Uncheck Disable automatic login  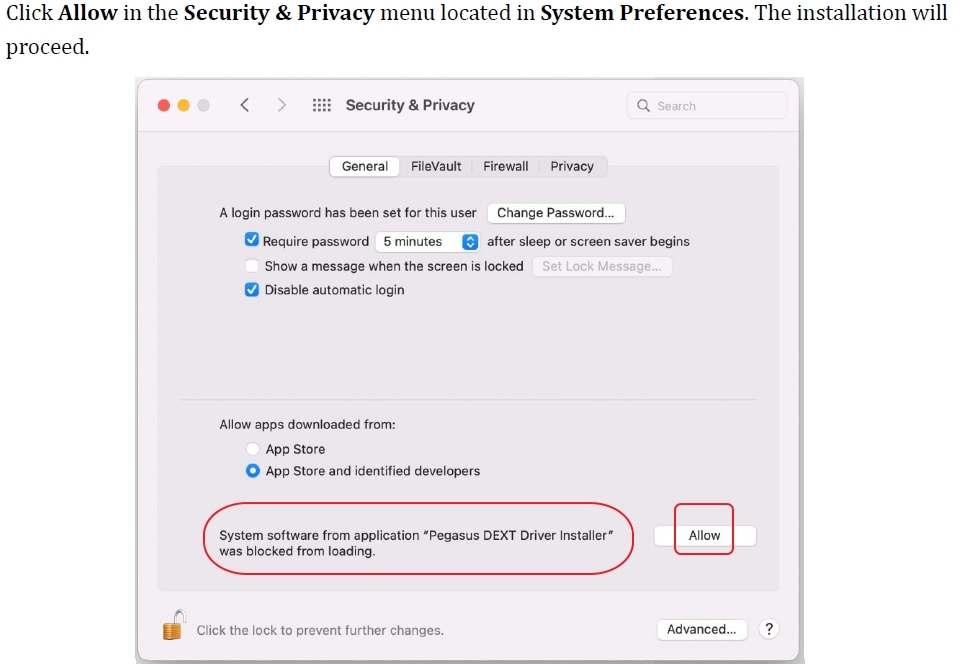pos(251,289)
